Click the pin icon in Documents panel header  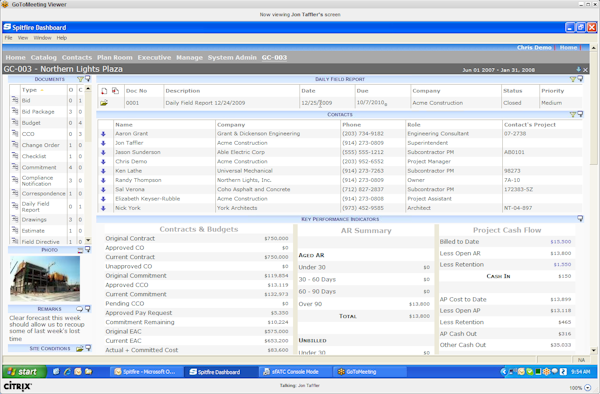pos(88,79)
